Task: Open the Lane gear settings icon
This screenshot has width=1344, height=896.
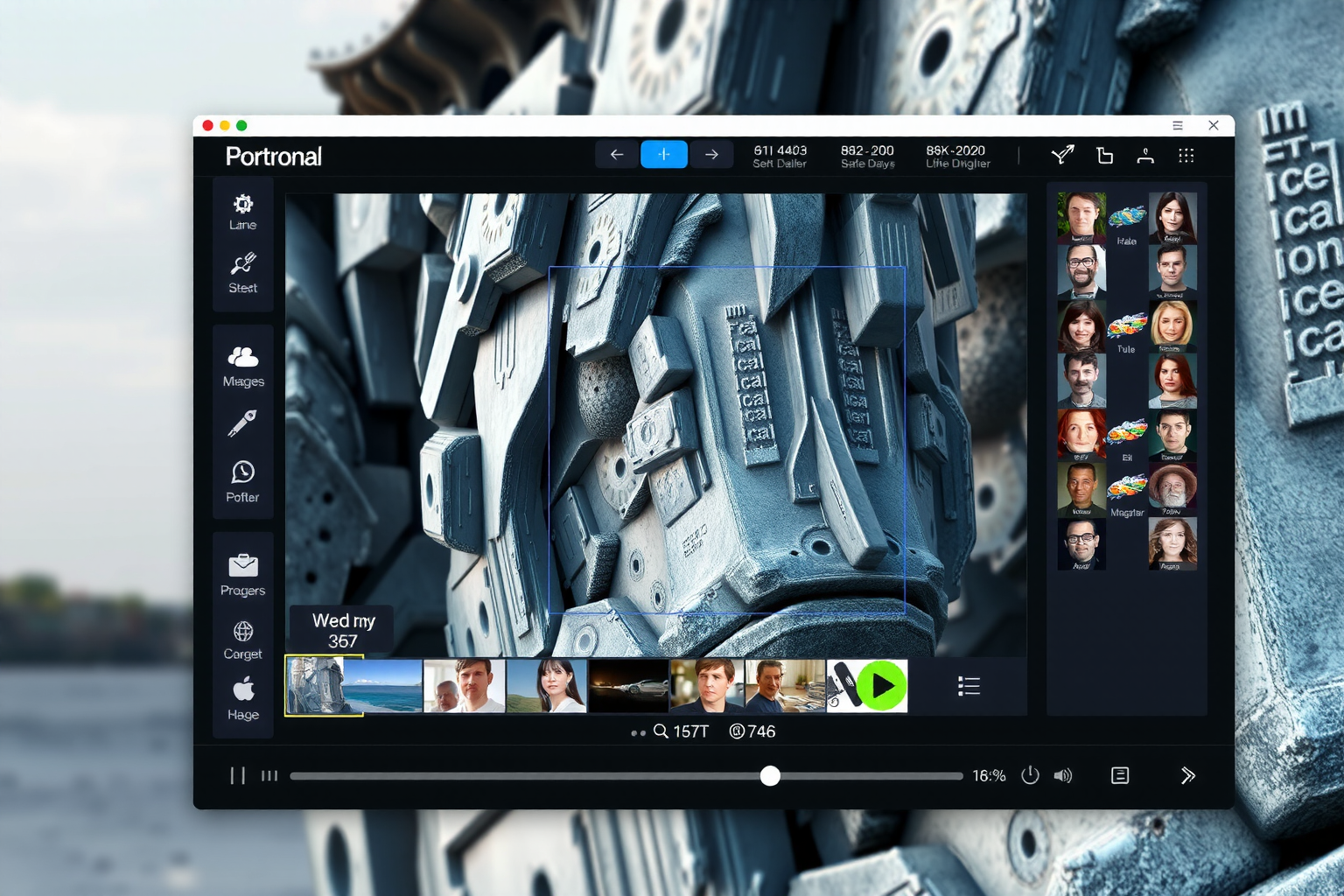Action: click(x=242, y=204)
